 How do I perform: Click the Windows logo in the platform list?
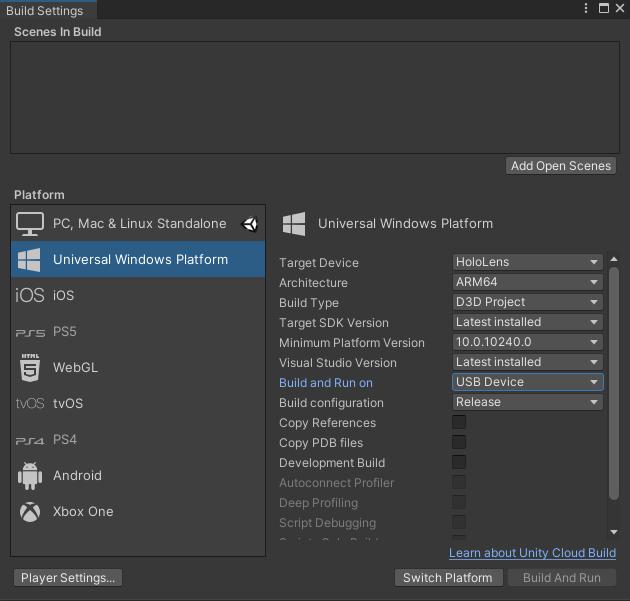pos(29,260)
